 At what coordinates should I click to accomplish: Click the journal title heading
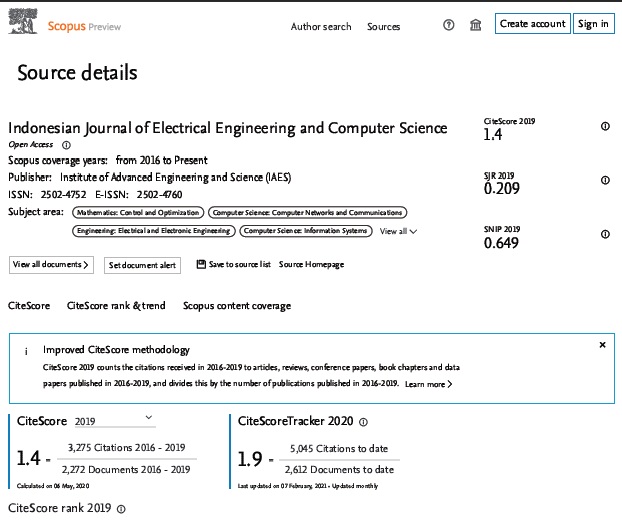point(228,128)
